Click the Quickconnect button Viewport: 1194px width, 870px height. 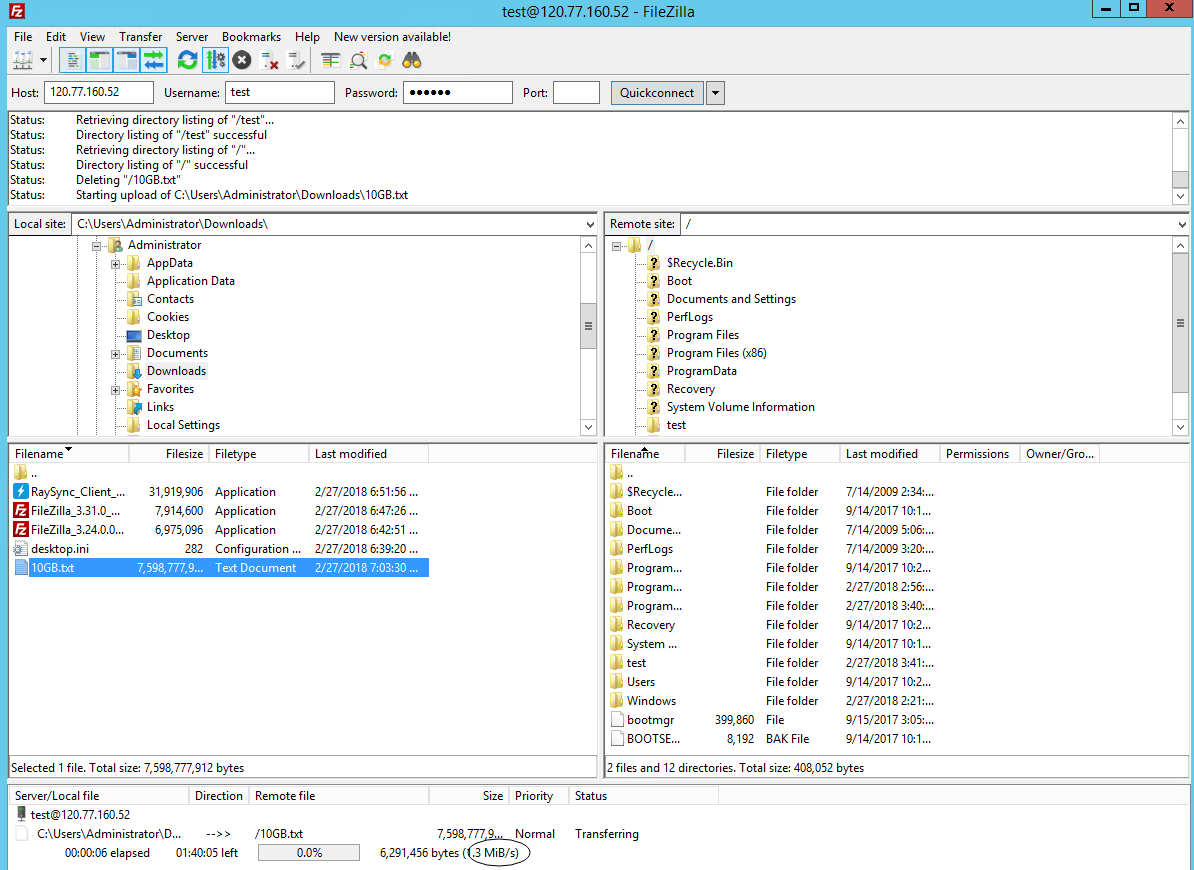[657, 93]
